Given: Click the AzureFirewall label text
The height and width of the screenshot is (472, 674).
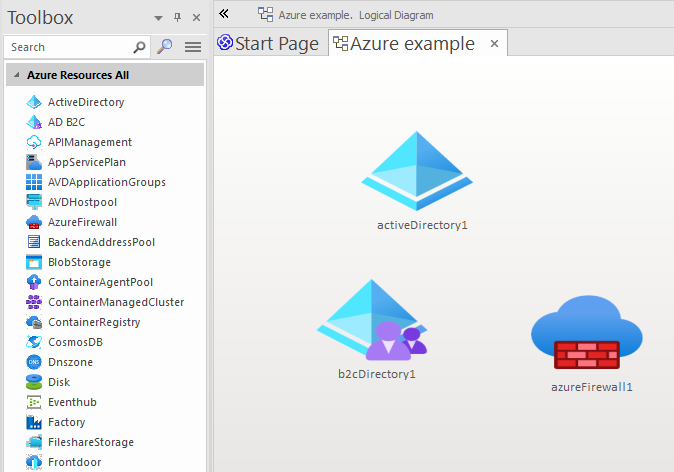Looking at the screenshot, I should (x=83, y=222).
